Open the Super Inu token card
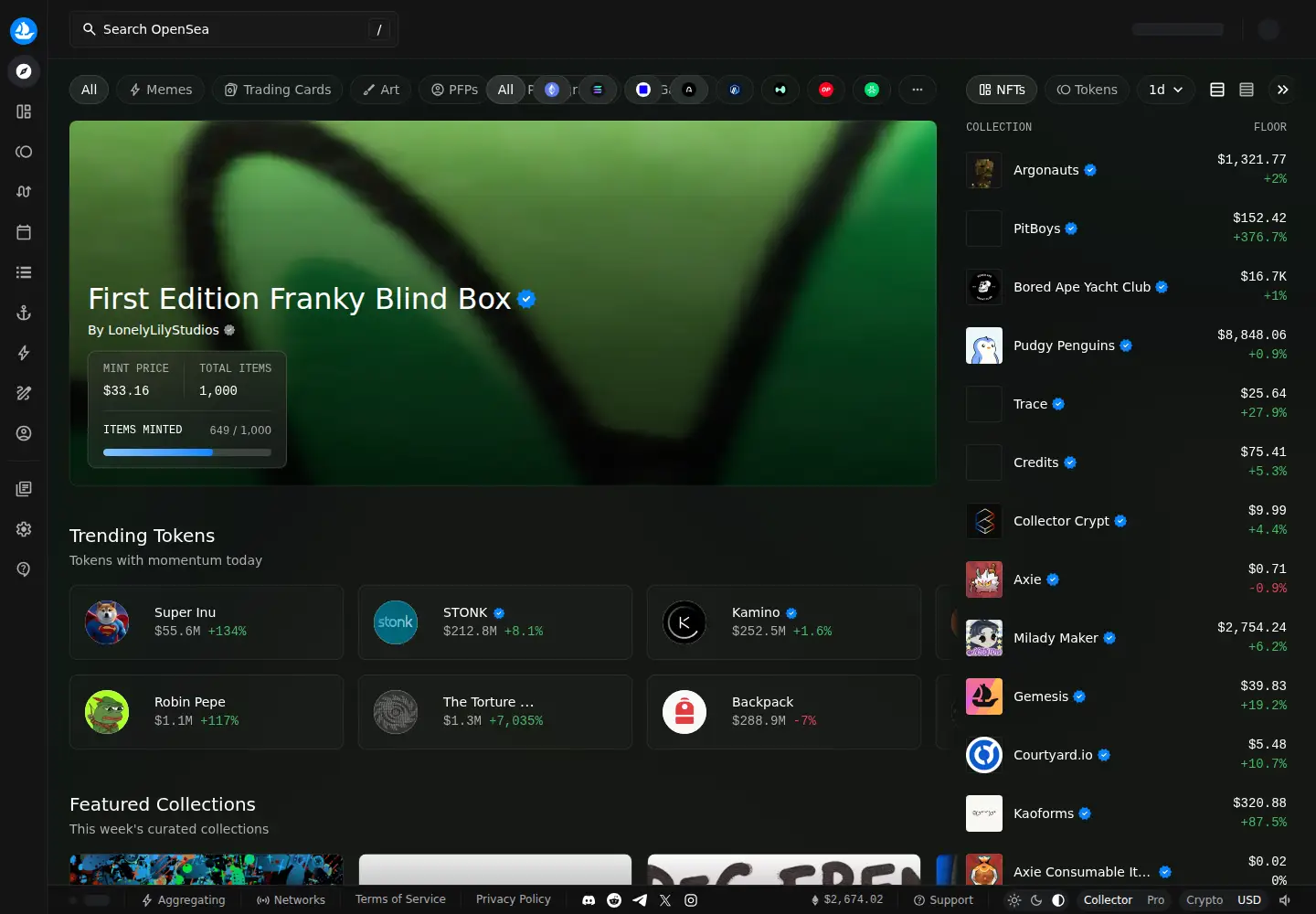1316x914 pixels. tap(207, 622)
